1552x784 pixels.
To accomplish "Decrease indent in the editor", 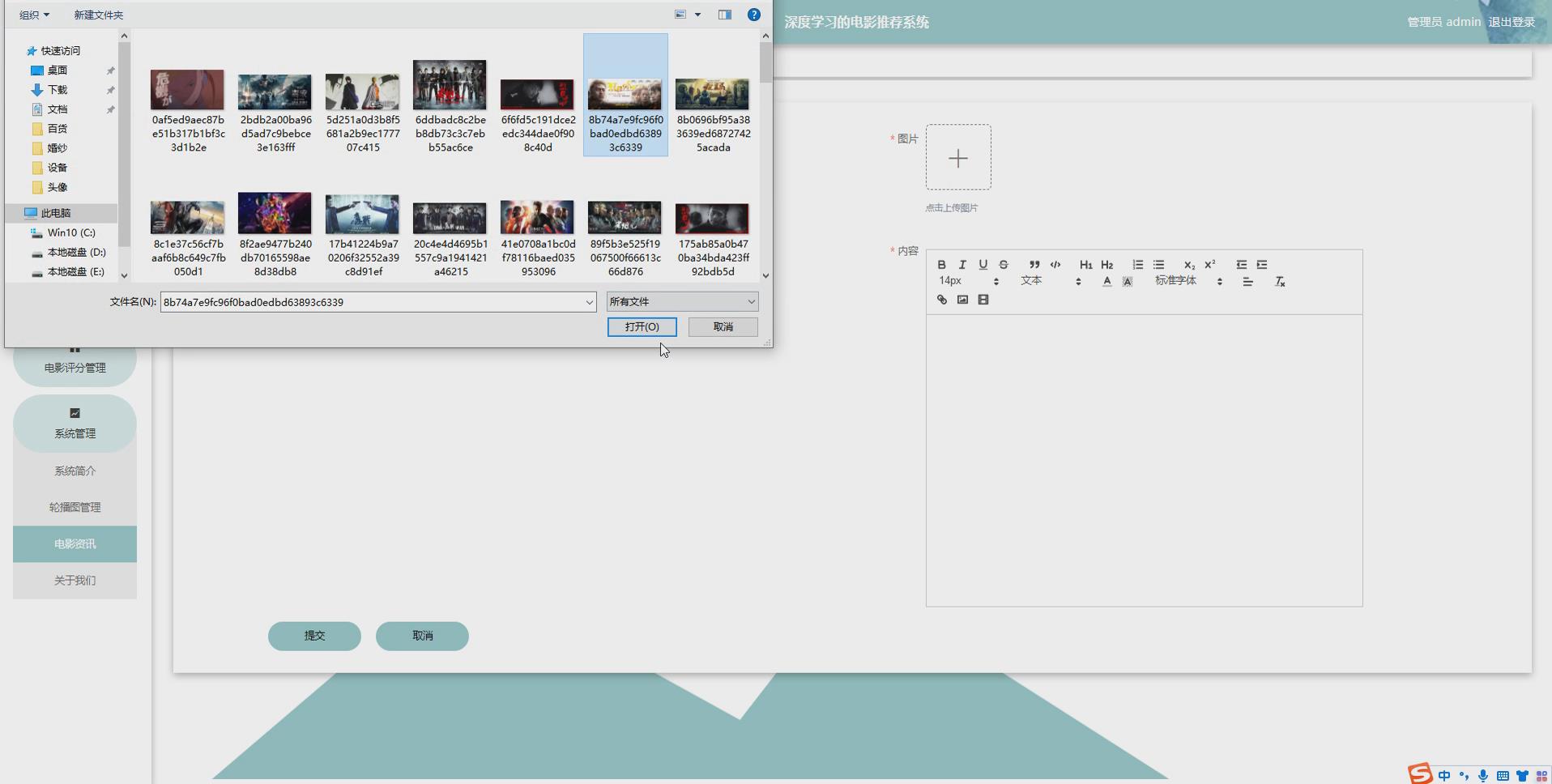I will click(x=1241, y=265).
